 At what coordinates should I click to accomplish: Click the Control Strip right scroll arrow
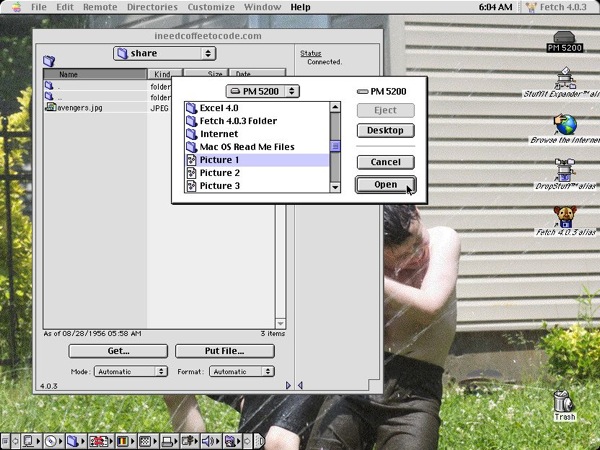coord(248,441)
